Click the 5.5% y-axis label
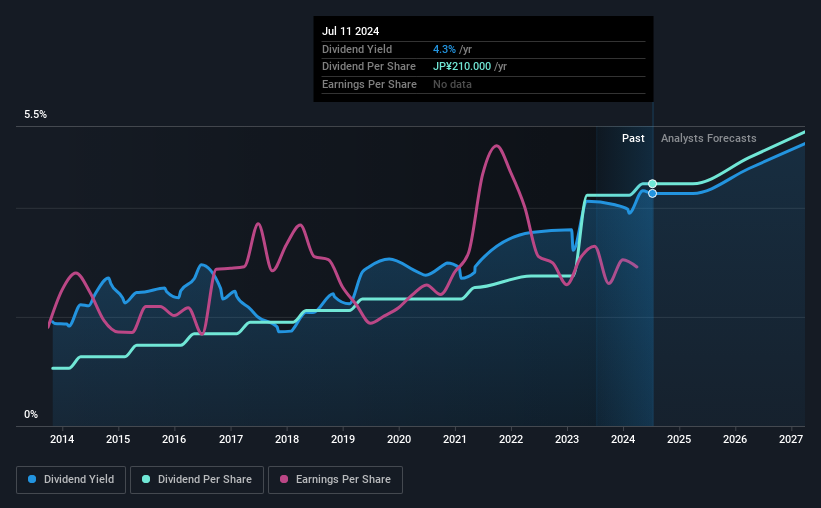821x508 pixels. point(36,114)
